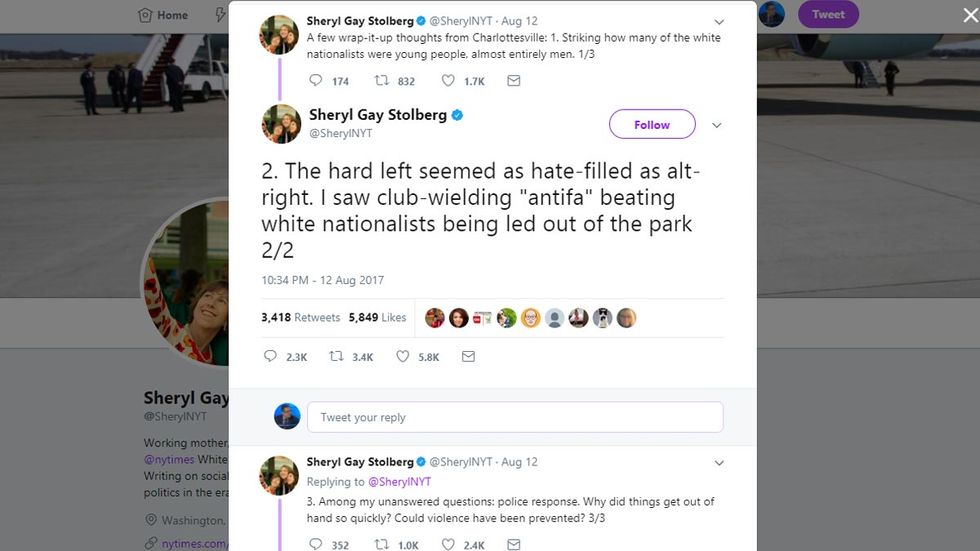Screen dimensions: 980x551
Task: Like the third tweet showing 2.4K
Action: 448,544
